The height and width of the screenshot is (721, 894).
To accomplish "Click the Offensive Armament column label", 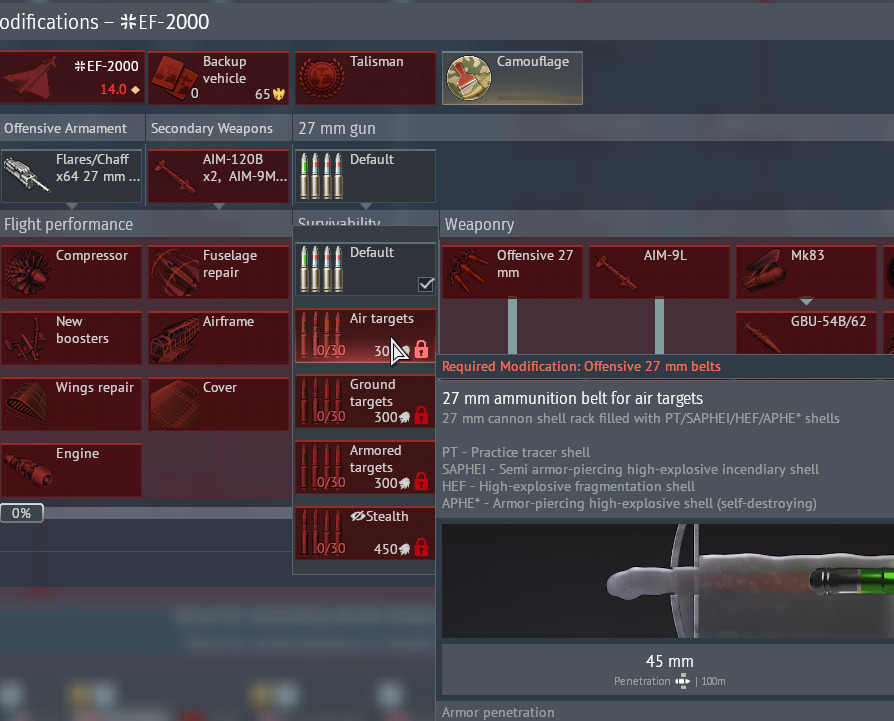I will (x=66, y=128).
